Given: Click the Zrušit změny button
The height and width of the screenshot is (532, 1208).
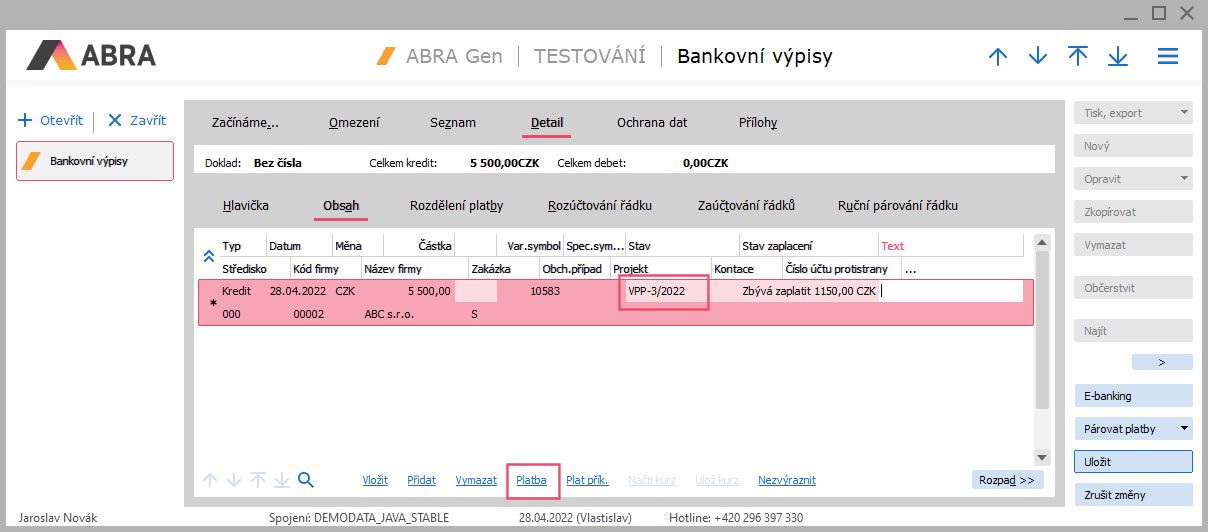Looking at the screenshot, I should pyautogui.click(x=1133, y=495).
